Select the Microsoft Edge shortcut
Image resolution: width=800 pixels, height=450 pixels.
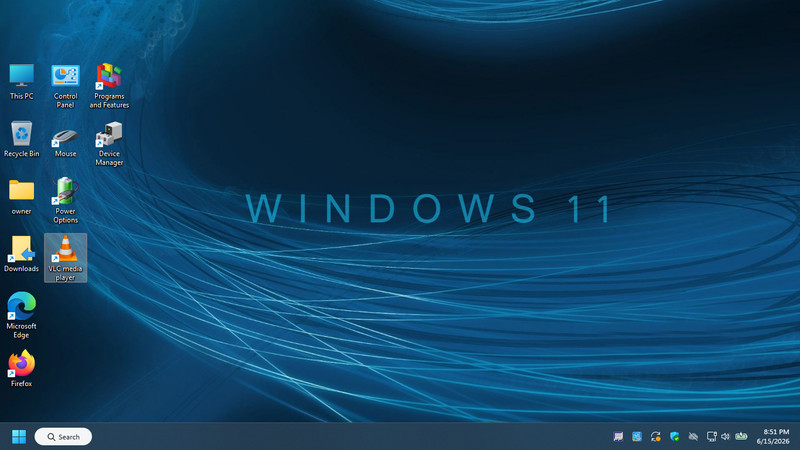coord(21,315)
